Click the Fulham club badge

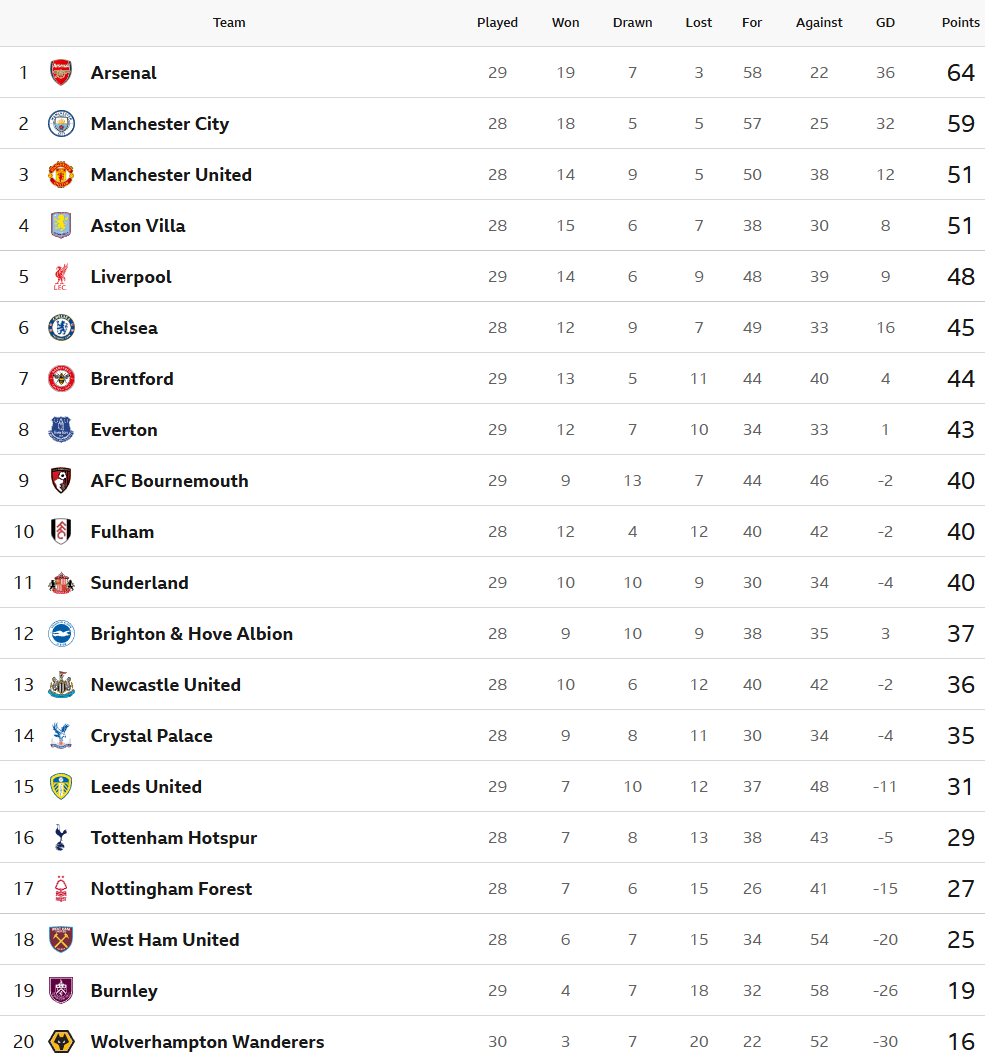point(61,532)
